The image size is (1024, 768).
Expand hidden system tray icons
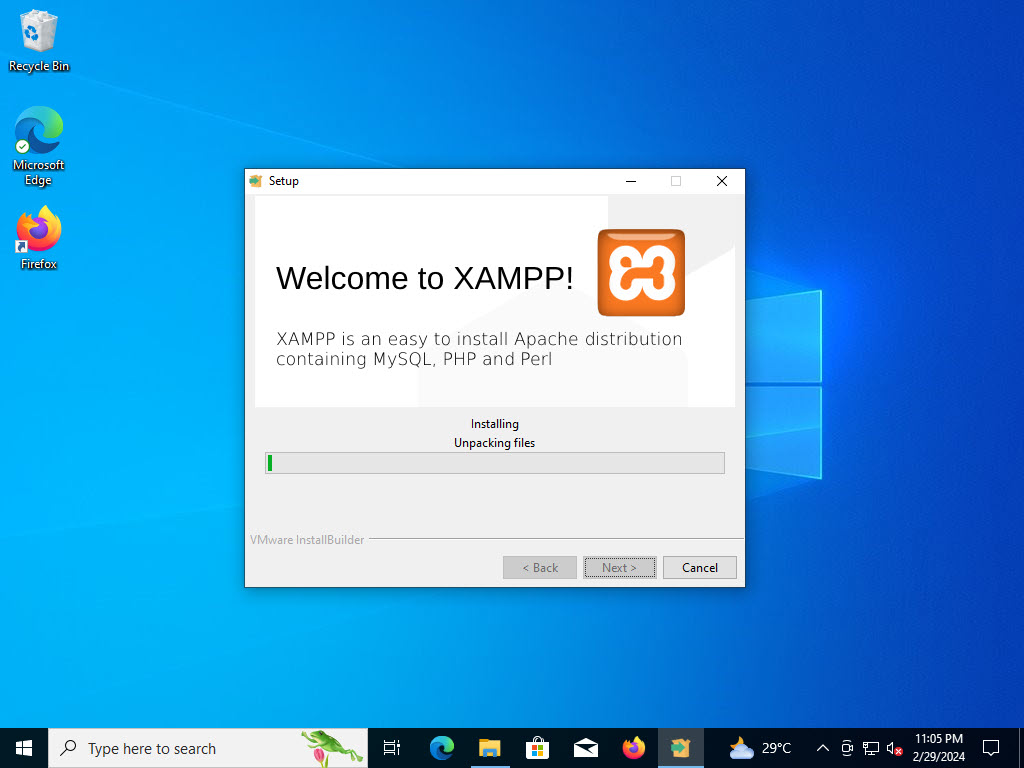(x=822, y=747)
